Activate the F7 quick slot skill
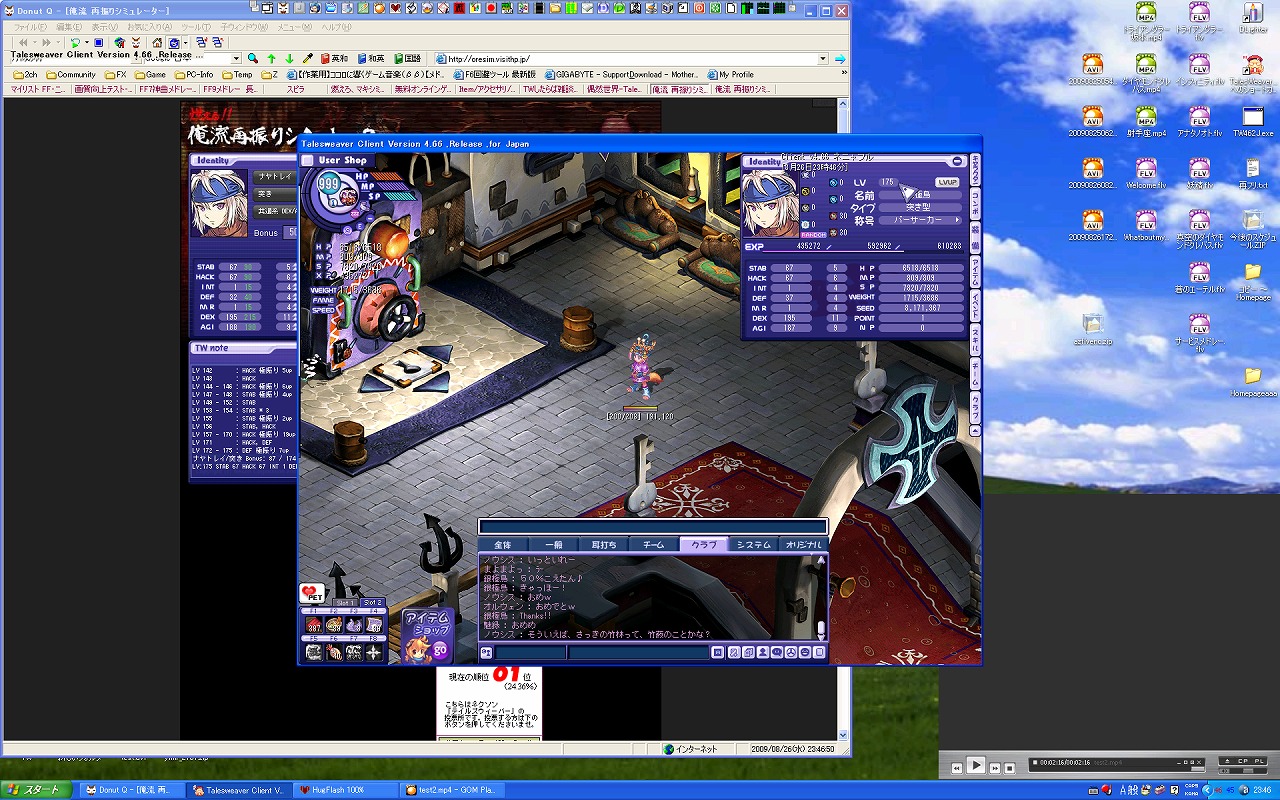Viewport: 1280px width, 800px height. tap(354, 652)
